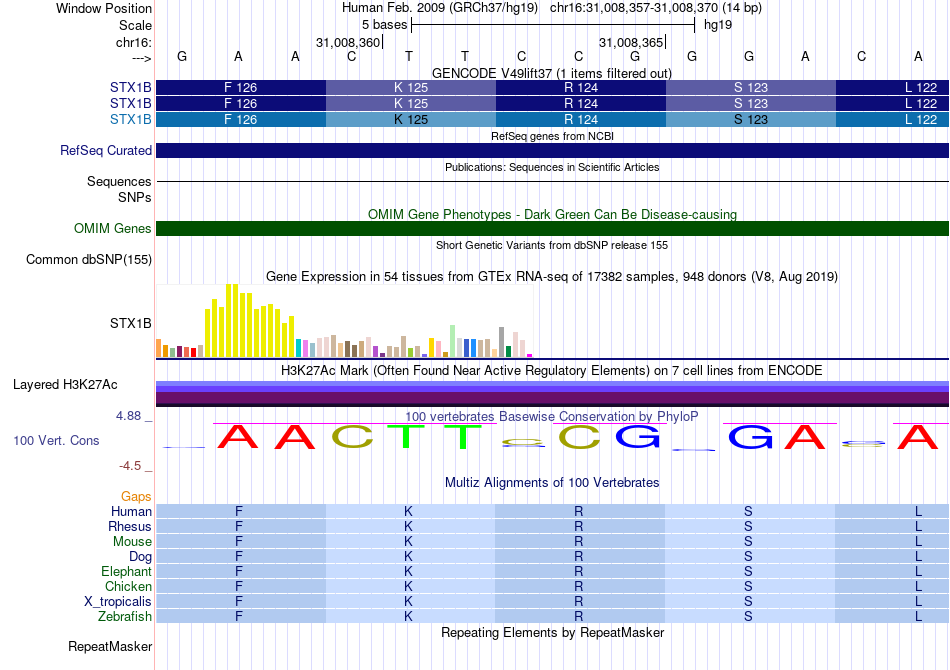This screenshot has height=670, width=950.
Task: Click R 124 codon in light-blue STX1B row
Action: (581, 119)
